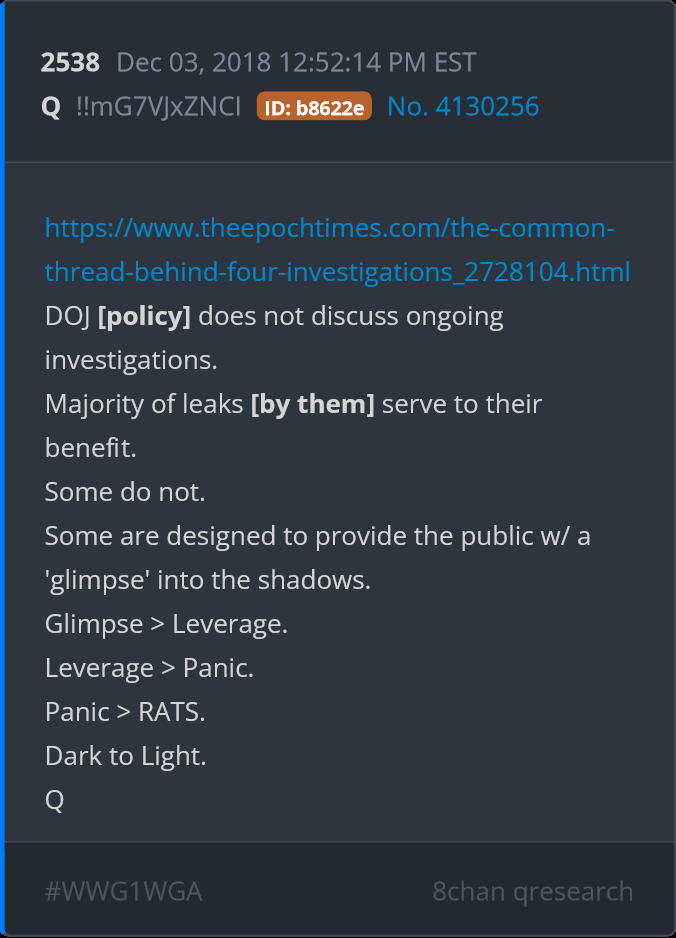Click post number link No. 4130256
Image resolution: width=676 pixels, height=938 pixels.
click(463, 106)
